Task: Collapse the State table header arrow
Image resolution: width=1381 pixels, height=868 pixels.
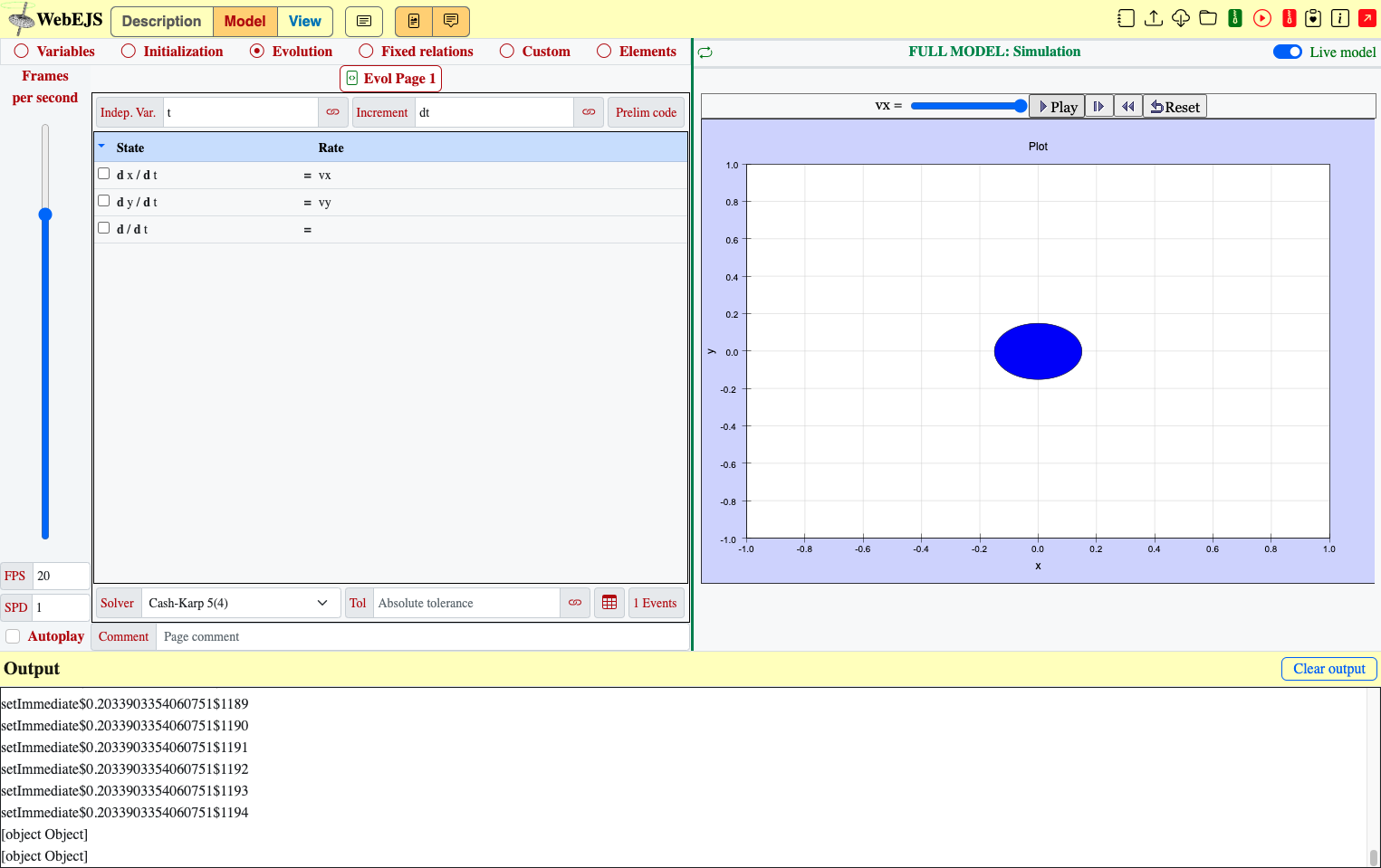Action: pyautogui.click(x=101, y=146)
